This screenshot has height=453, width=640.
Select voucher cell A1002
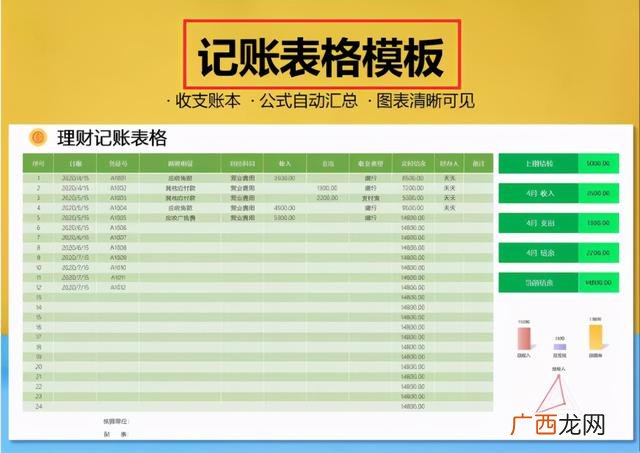(118, 188)
